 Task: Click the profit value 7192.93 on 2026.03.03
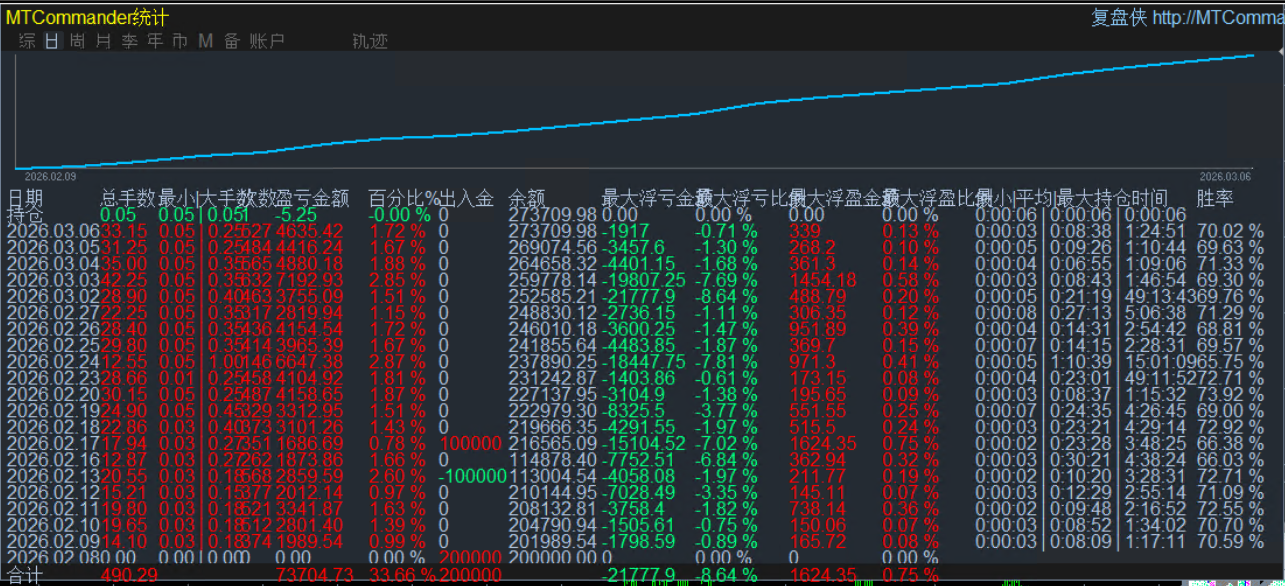pyautogui.click(x=309, y=280)
